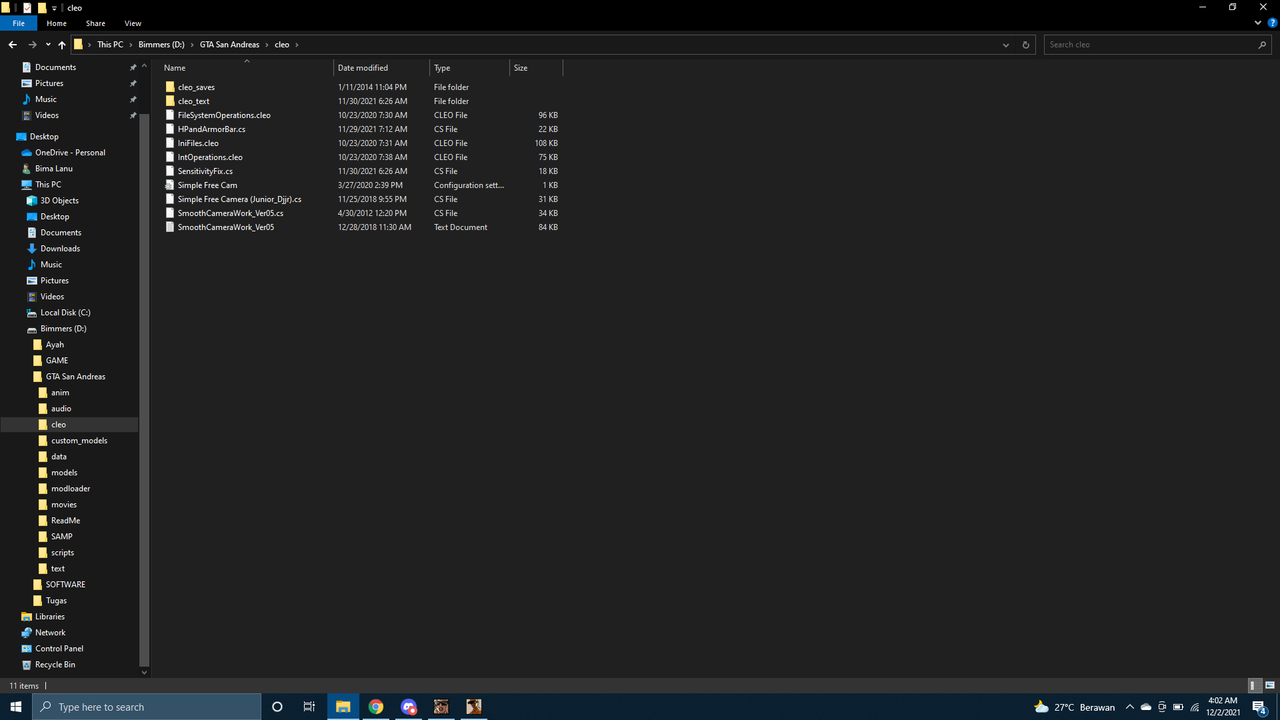Select Local Disk (C:) in sidebar

[65, 312]
